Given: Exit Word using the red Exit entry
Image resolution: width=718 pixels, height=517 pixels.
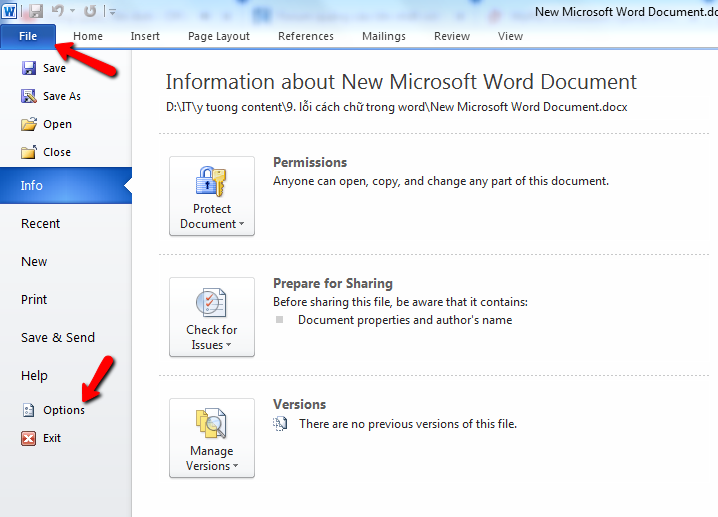Looking at the screenshot, I should (x=51, y=438).
